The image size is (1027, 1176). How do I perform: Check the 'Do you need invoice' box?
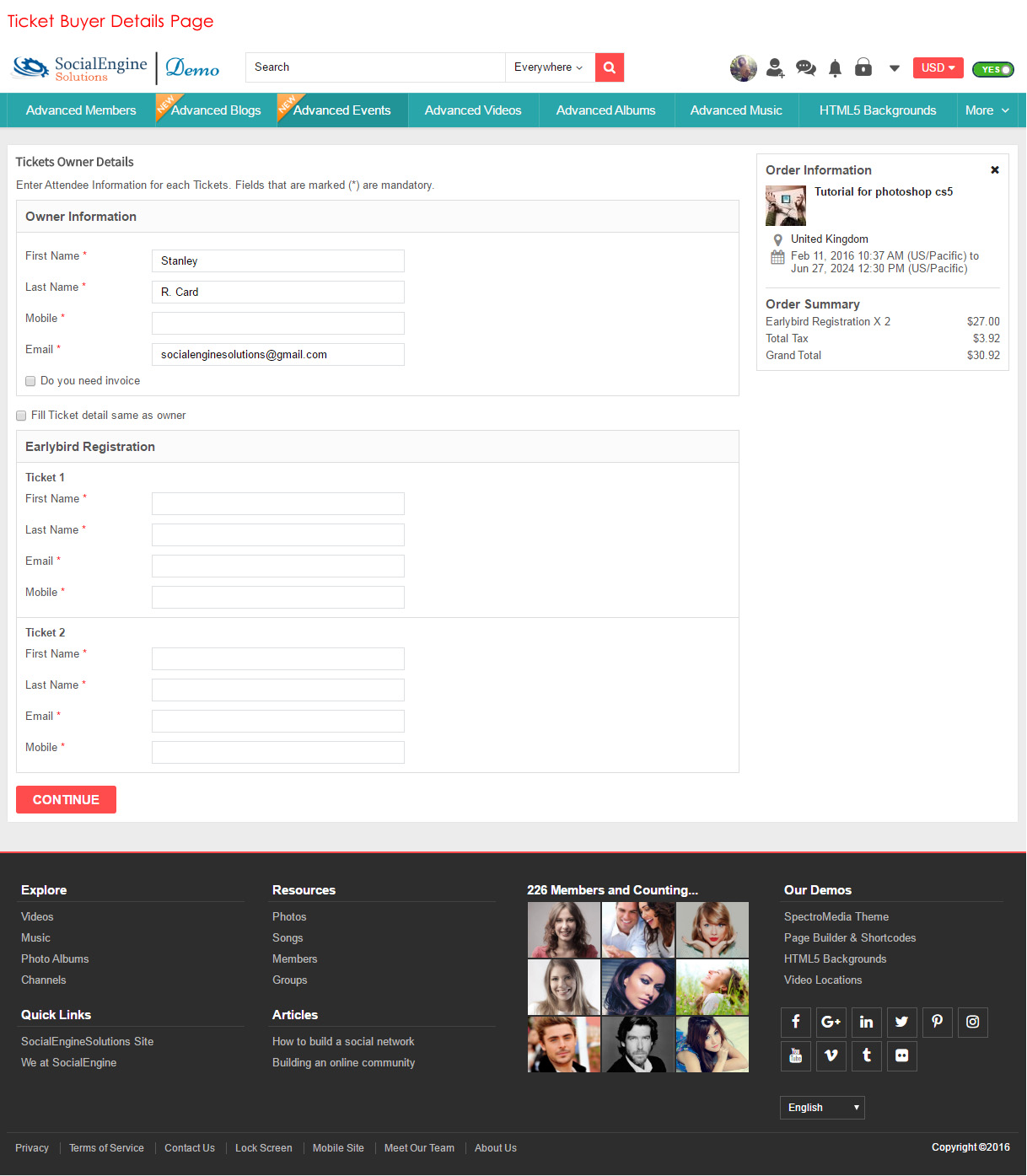30,381
